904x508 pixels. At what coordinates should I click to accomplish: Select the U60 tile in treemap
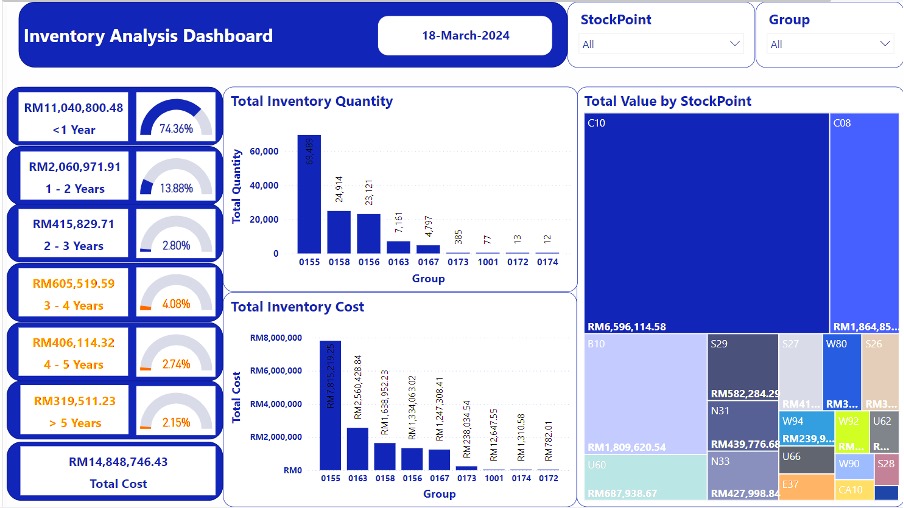coord(645,477)
